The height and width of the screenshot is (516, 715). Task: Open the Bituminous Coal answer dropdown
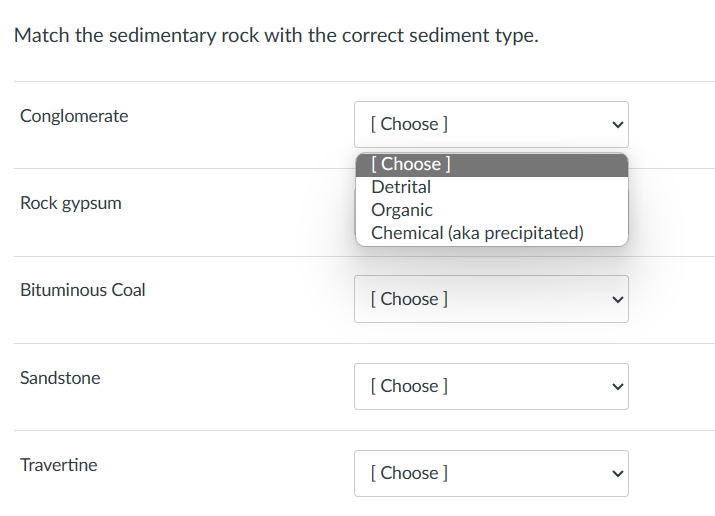[490, 299]
